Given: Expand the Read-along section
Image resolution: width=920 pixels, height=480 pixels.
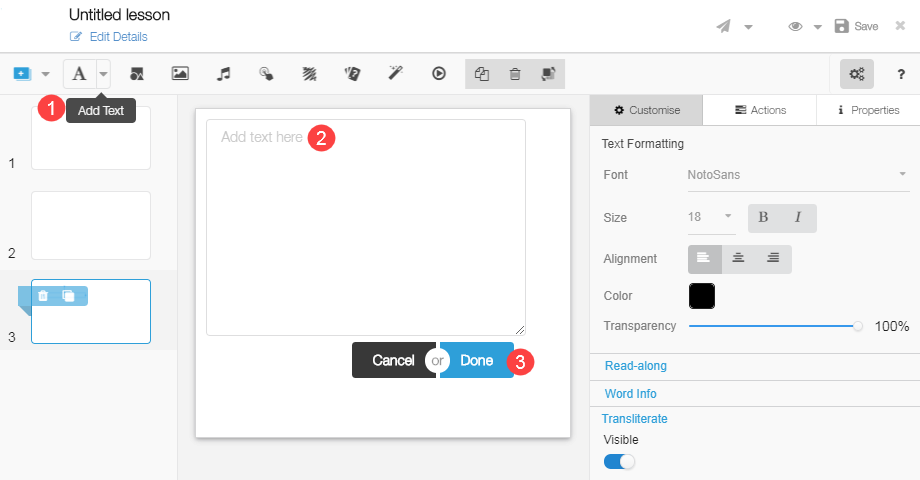Looking at the screenshot, I should pos(636,366).
